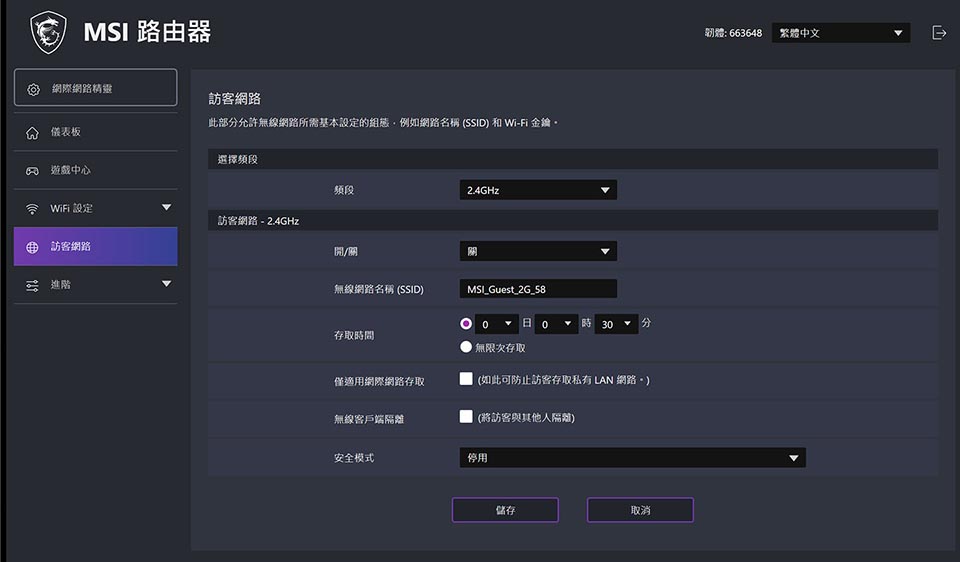The width and height of the screenshot is (960, 562).
Task: Click the 無線客戶端隔離 label
Action: click(x=369, y=419)
